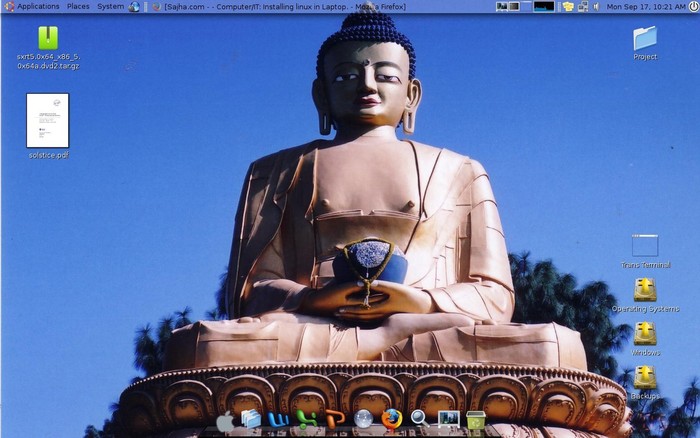Click the power button in top panel
This screenshot has height=438, width=700.
pos(693,6)
